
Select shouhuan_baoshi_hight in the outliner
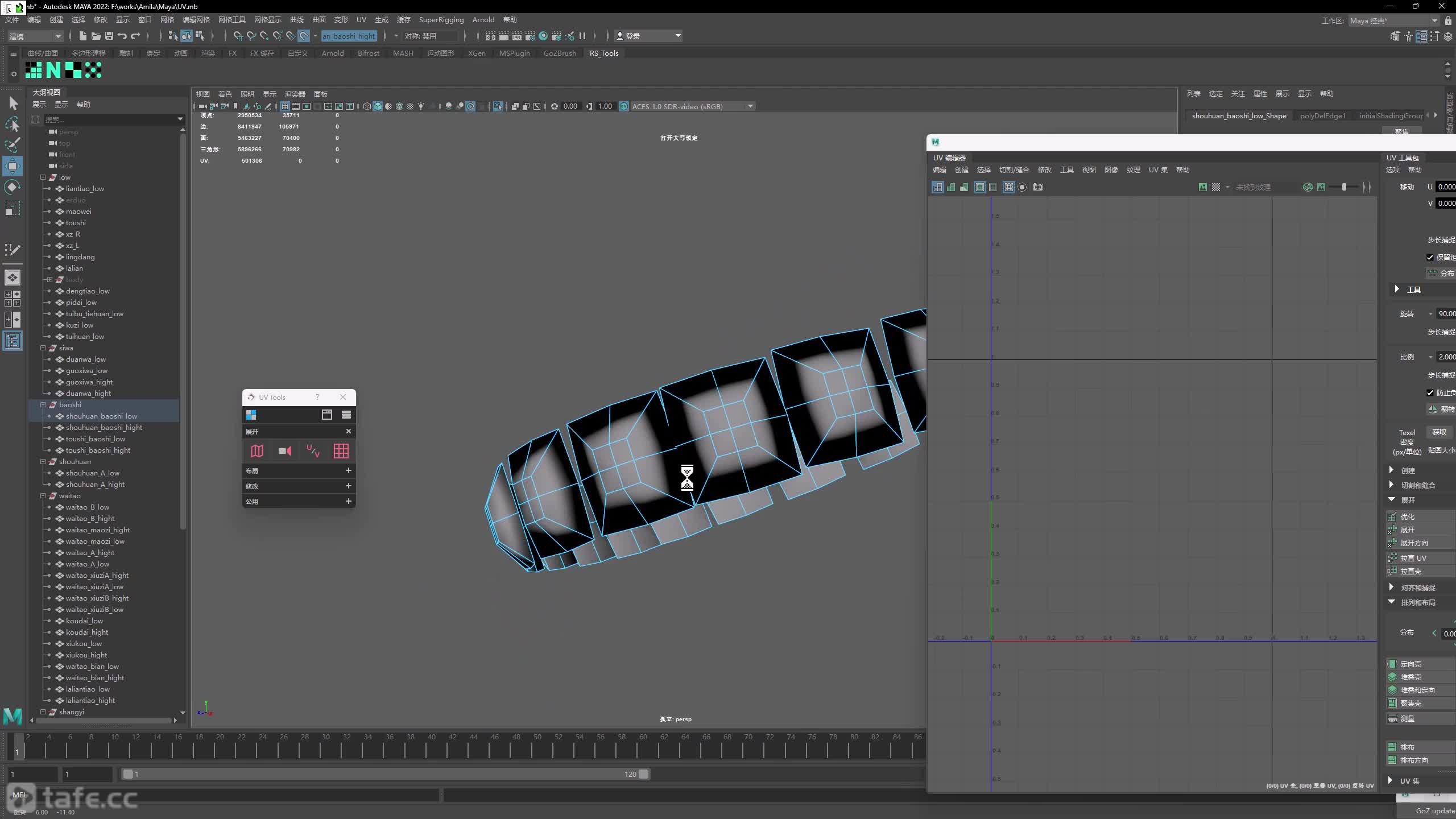point(104,428)
